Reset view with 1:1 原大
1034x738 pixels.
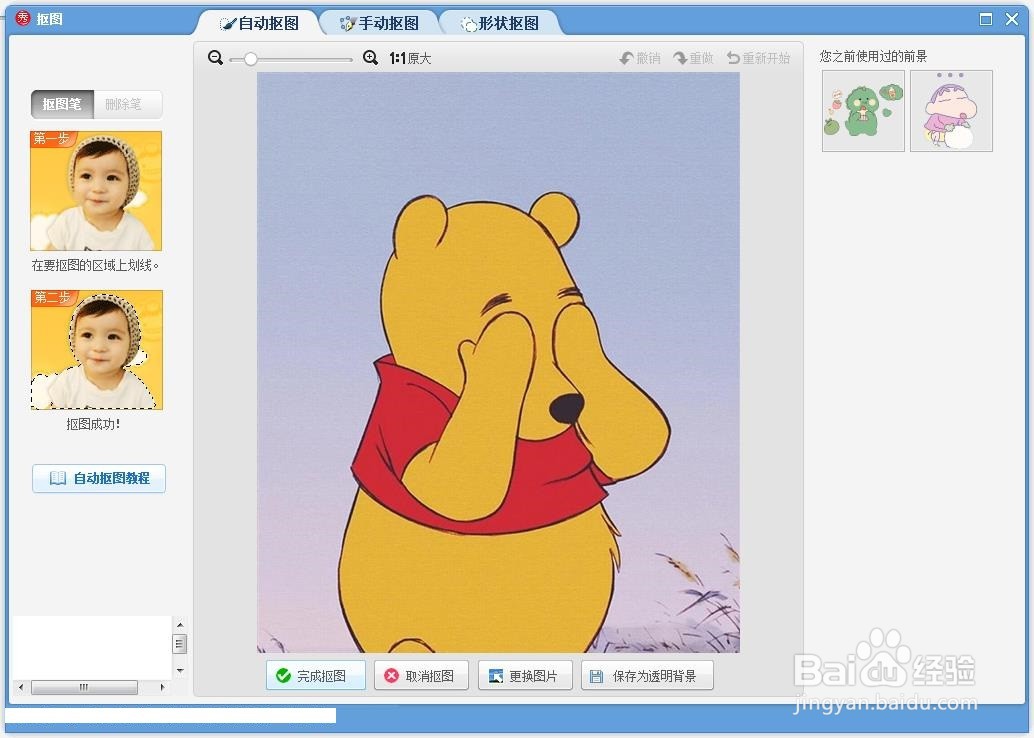tap(410, 58)
